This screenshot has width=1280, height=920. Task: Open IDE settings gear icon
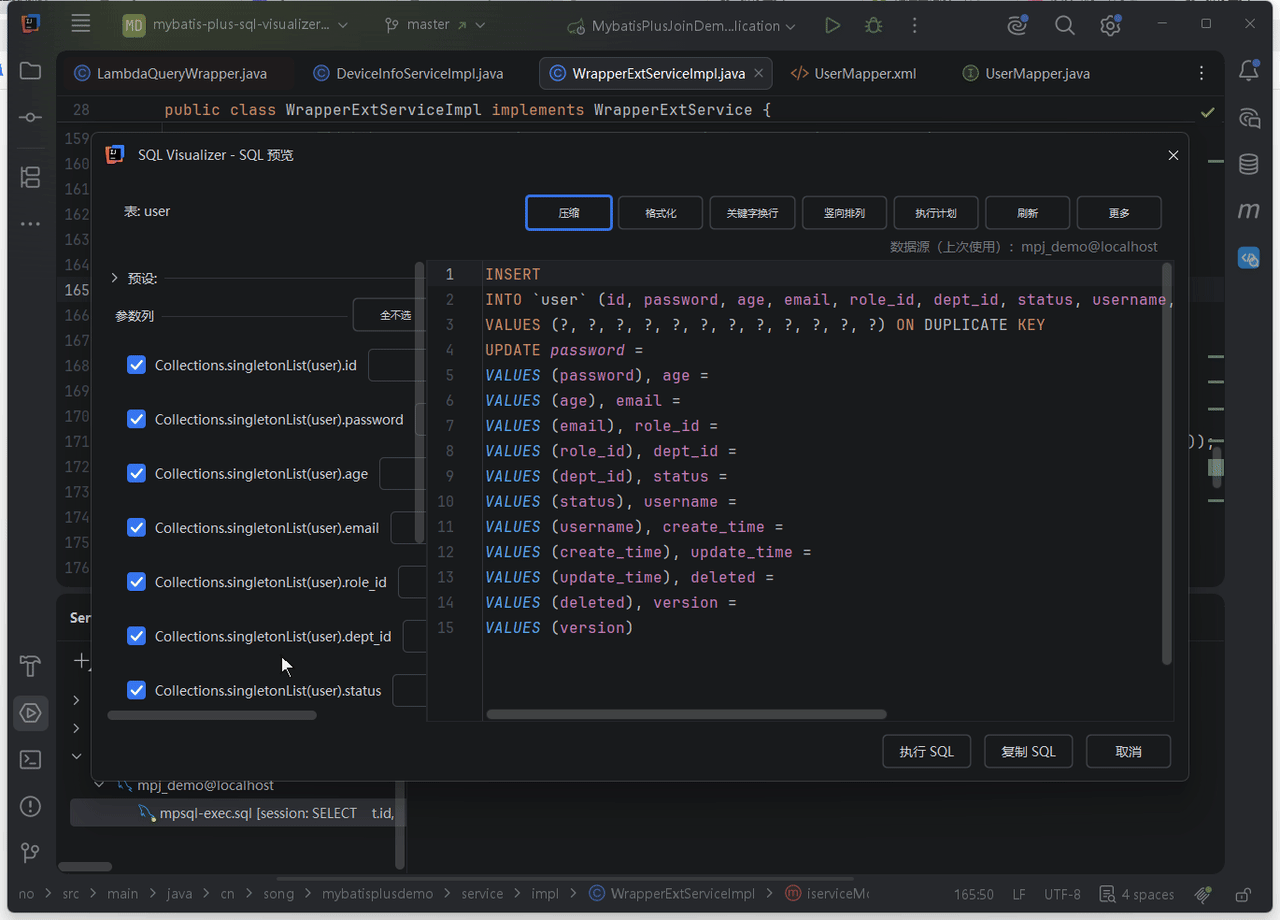1110,26
